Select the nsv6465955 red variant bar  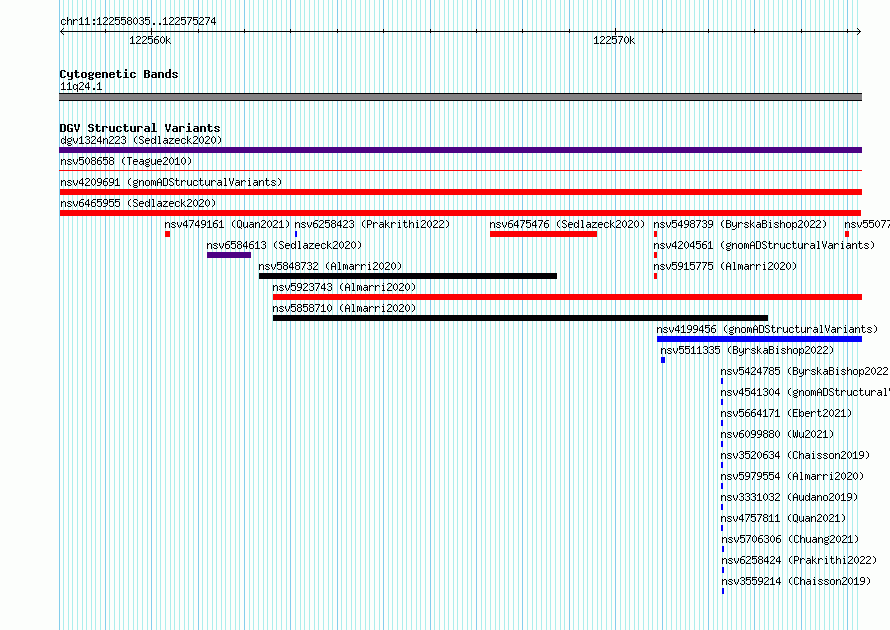pos(460,213)
